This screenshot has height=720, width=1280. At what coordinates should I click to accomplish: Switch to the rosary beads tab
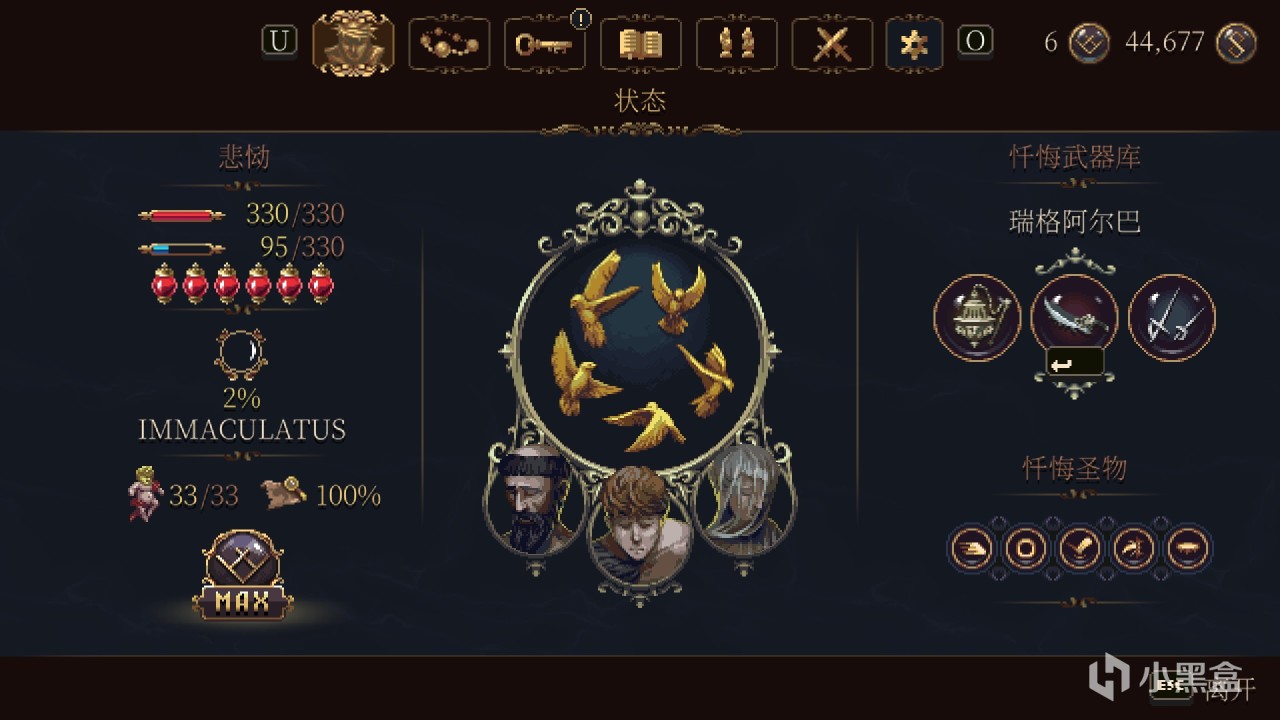[449, 44]
